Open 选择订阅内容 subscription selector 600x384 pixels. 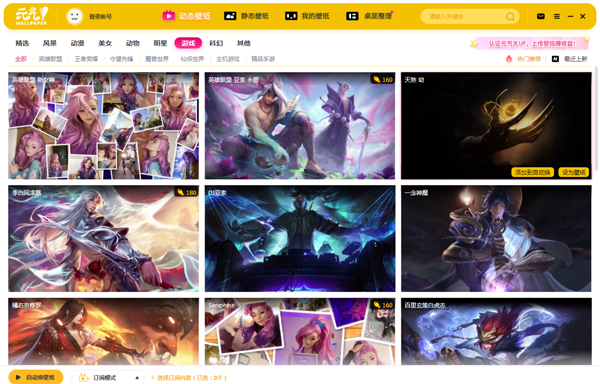pos(189,377)
